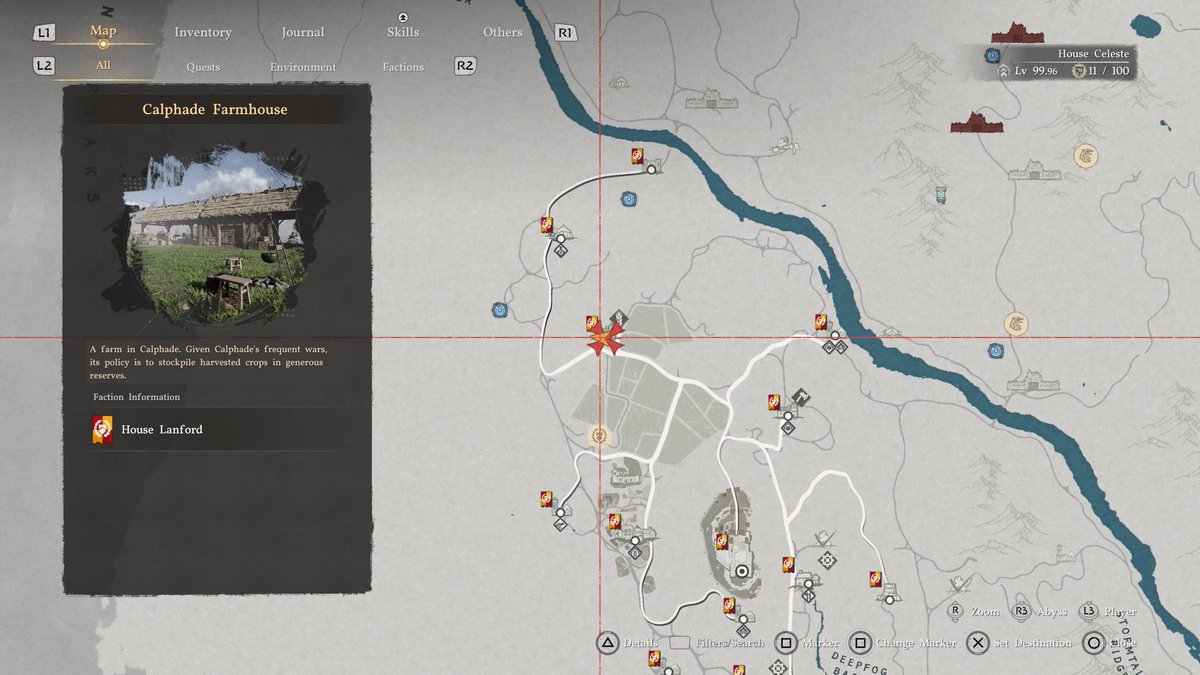Filter map by Quests

pos(203,67)
